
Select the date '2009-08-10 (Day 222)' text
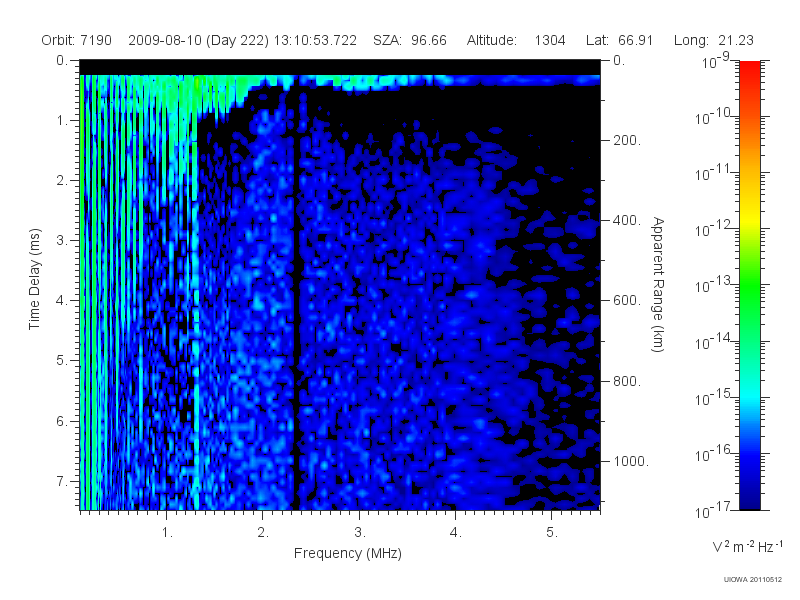198,40
